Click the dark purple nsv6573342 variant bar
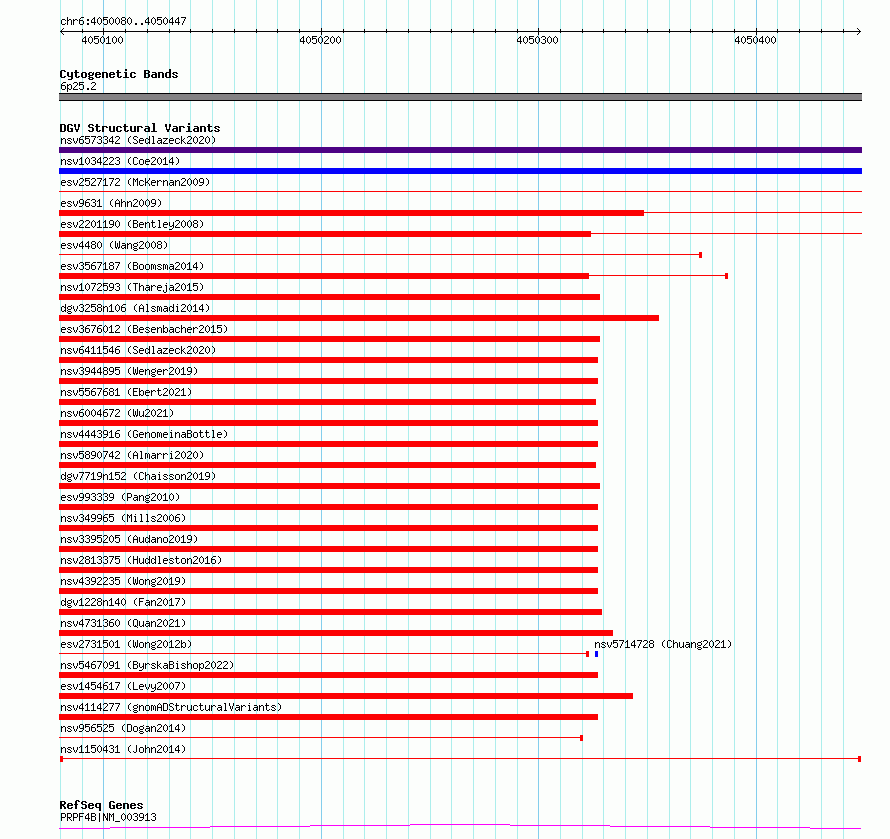Screen dimensions: 890x839 click(x=460, y=150)
